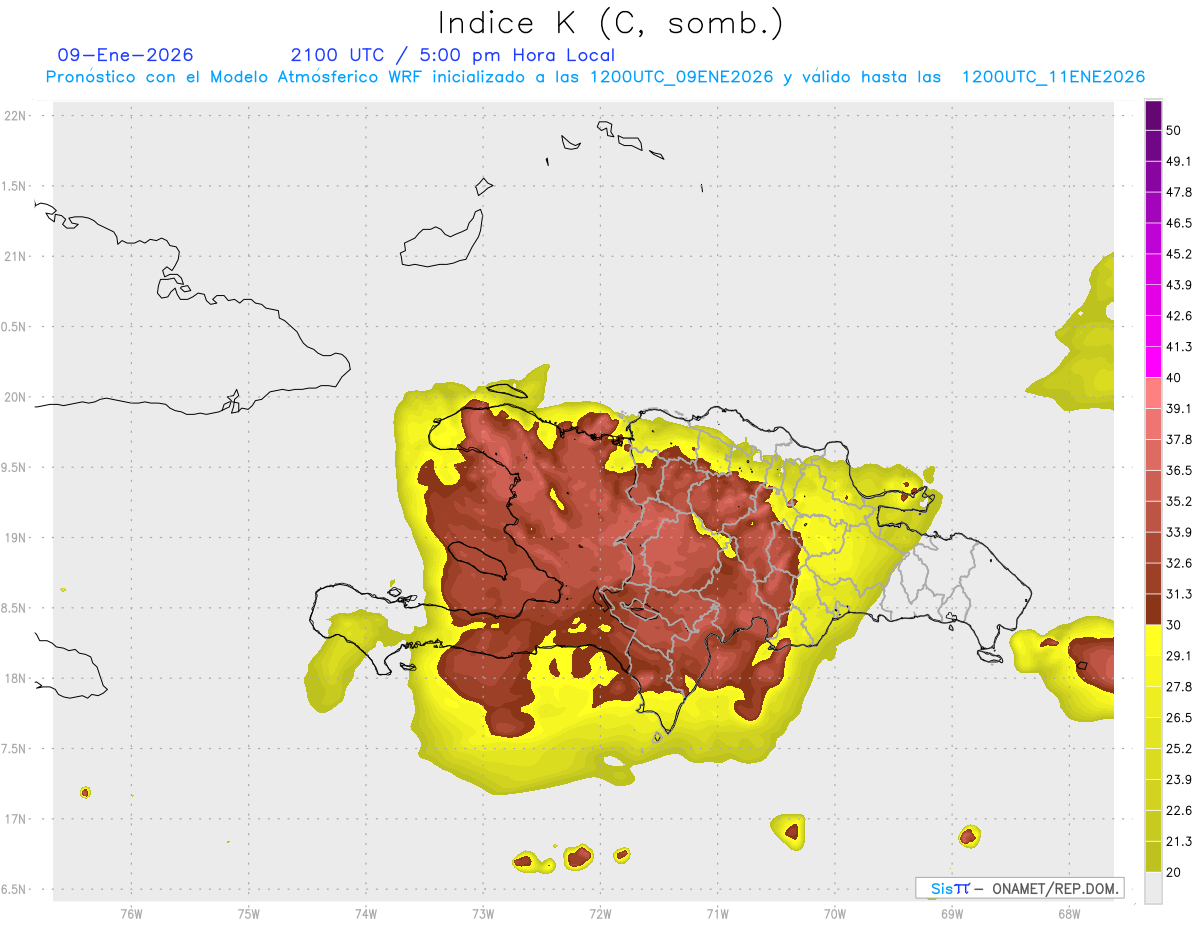Click the colorbar value 43.9
The width and height of the screenshot is (1200, 927).
[x=1178, y=285]
